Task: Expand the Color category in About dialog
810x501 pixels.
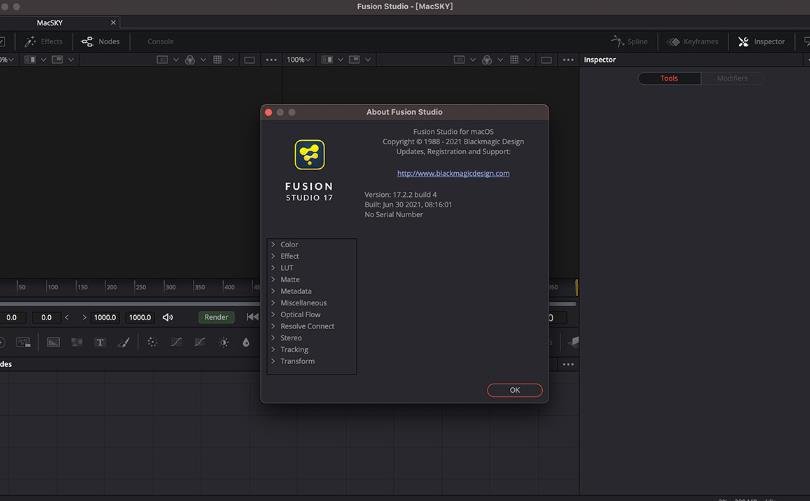Action: pos(273,244)
